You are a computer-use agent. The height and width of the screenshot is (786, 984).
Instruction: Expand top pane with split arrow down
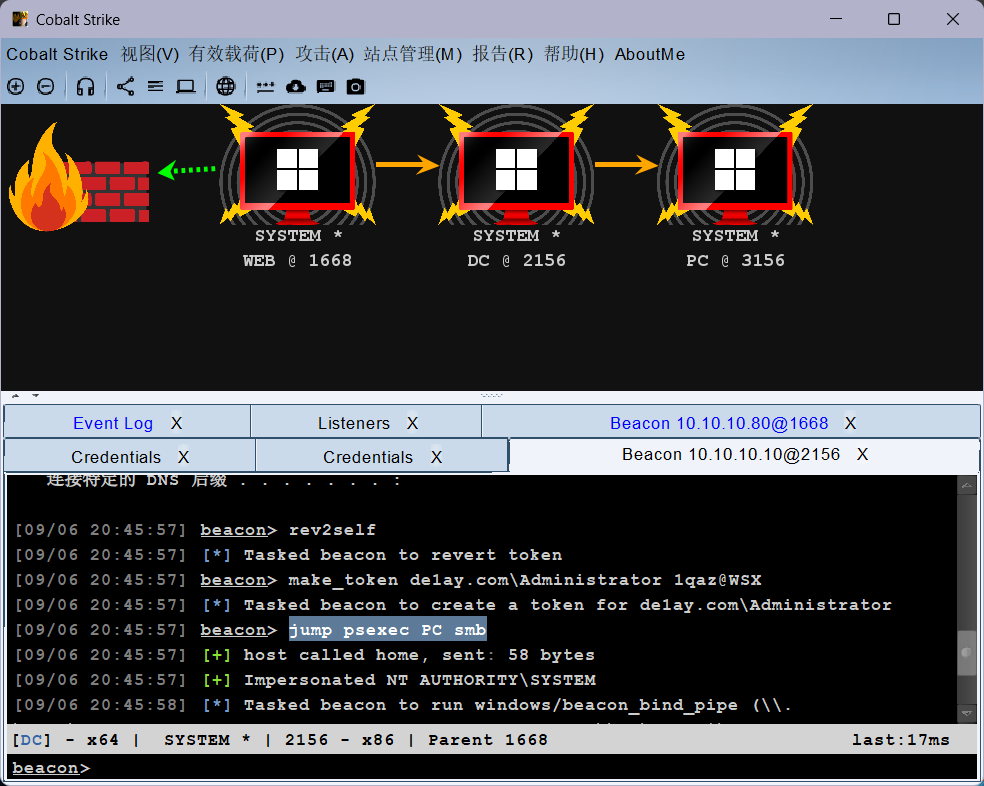pos(36,396)
